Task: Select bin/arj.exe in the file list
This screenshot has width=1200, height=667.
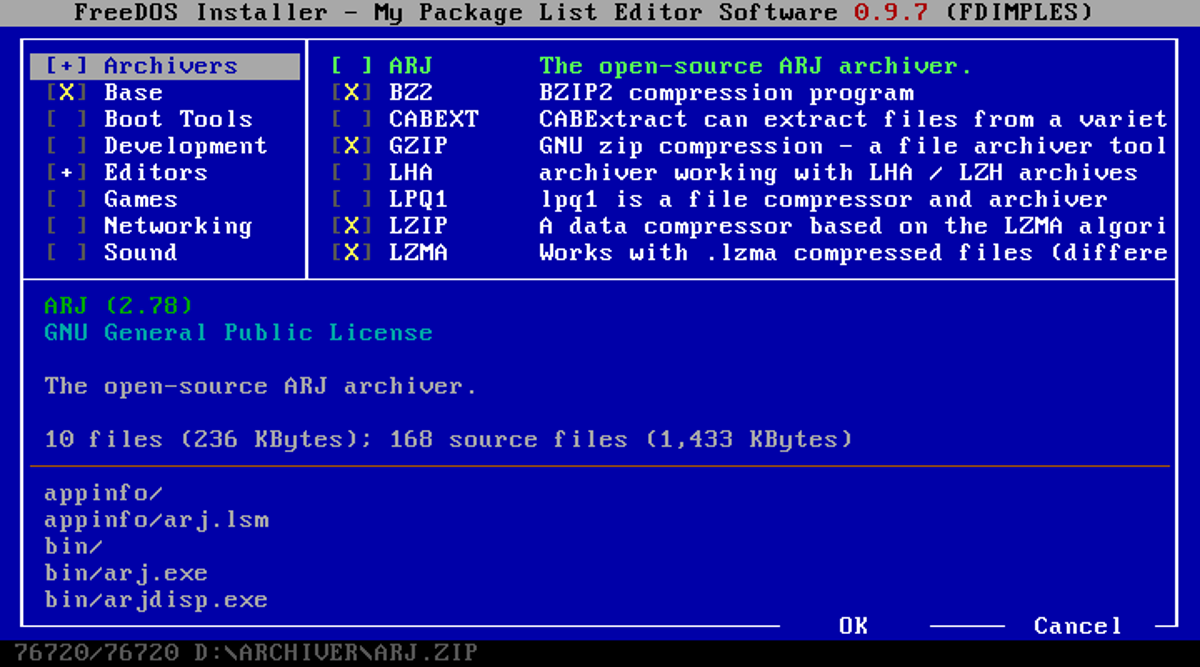Action: pos(126,574)
